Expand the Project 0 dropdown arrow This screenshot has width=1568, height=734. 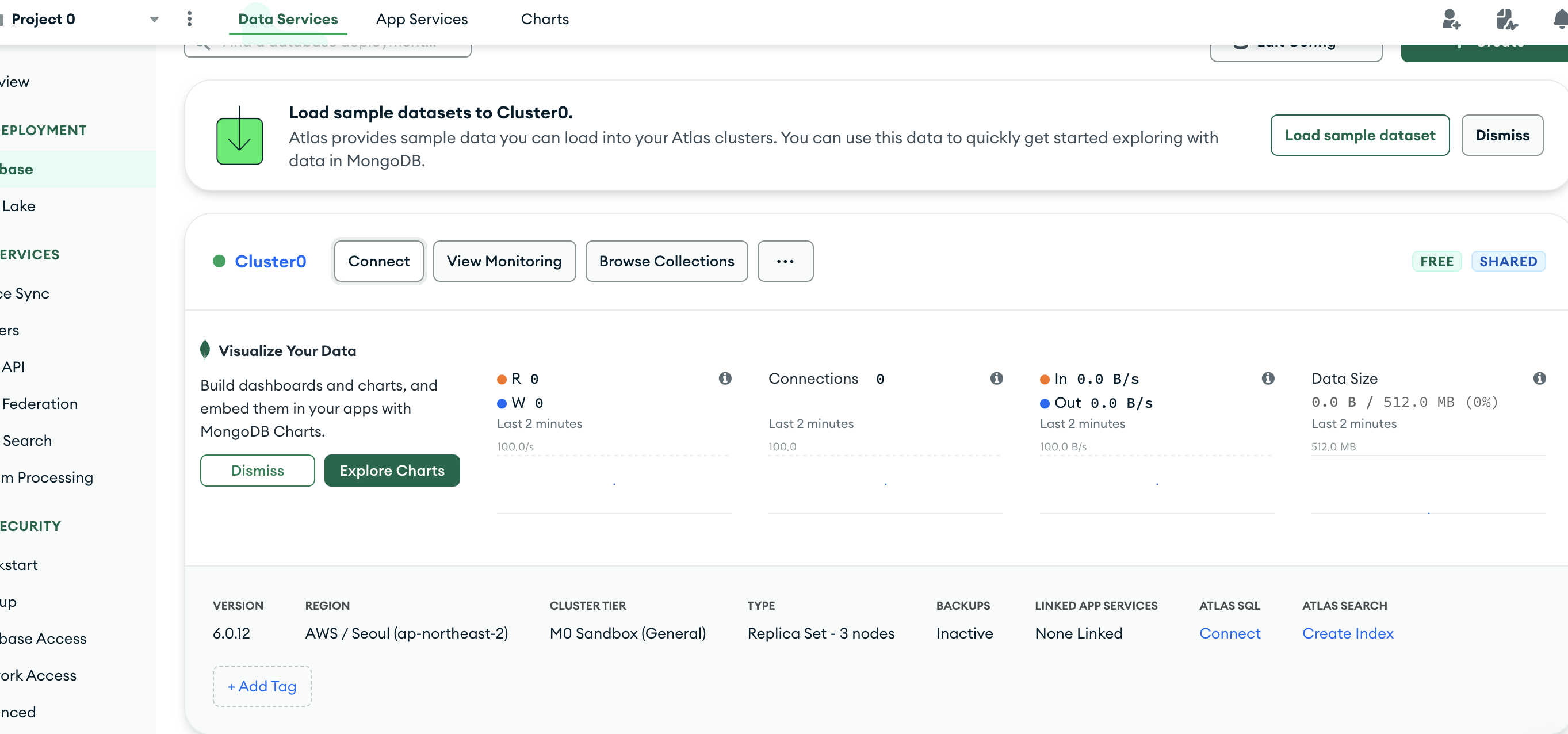(154, 20)
